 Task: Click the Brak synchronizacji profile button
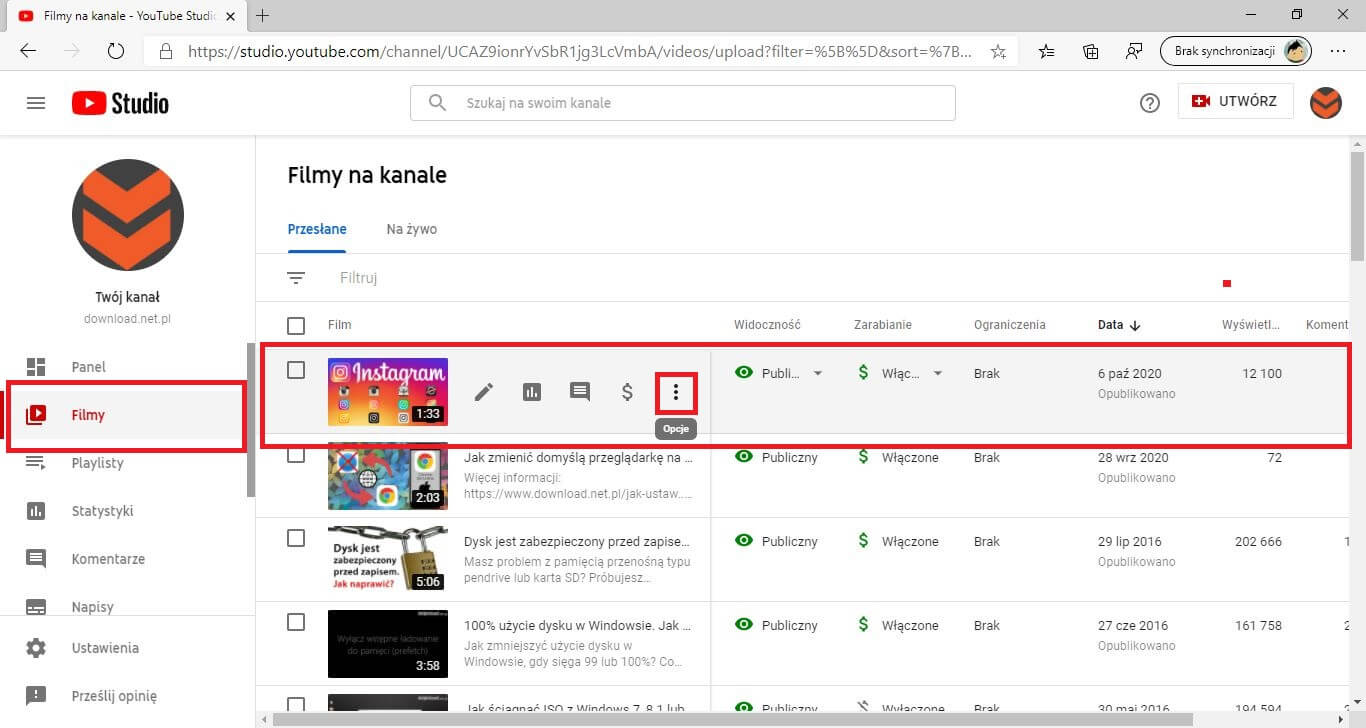(x=1235, y=52)
